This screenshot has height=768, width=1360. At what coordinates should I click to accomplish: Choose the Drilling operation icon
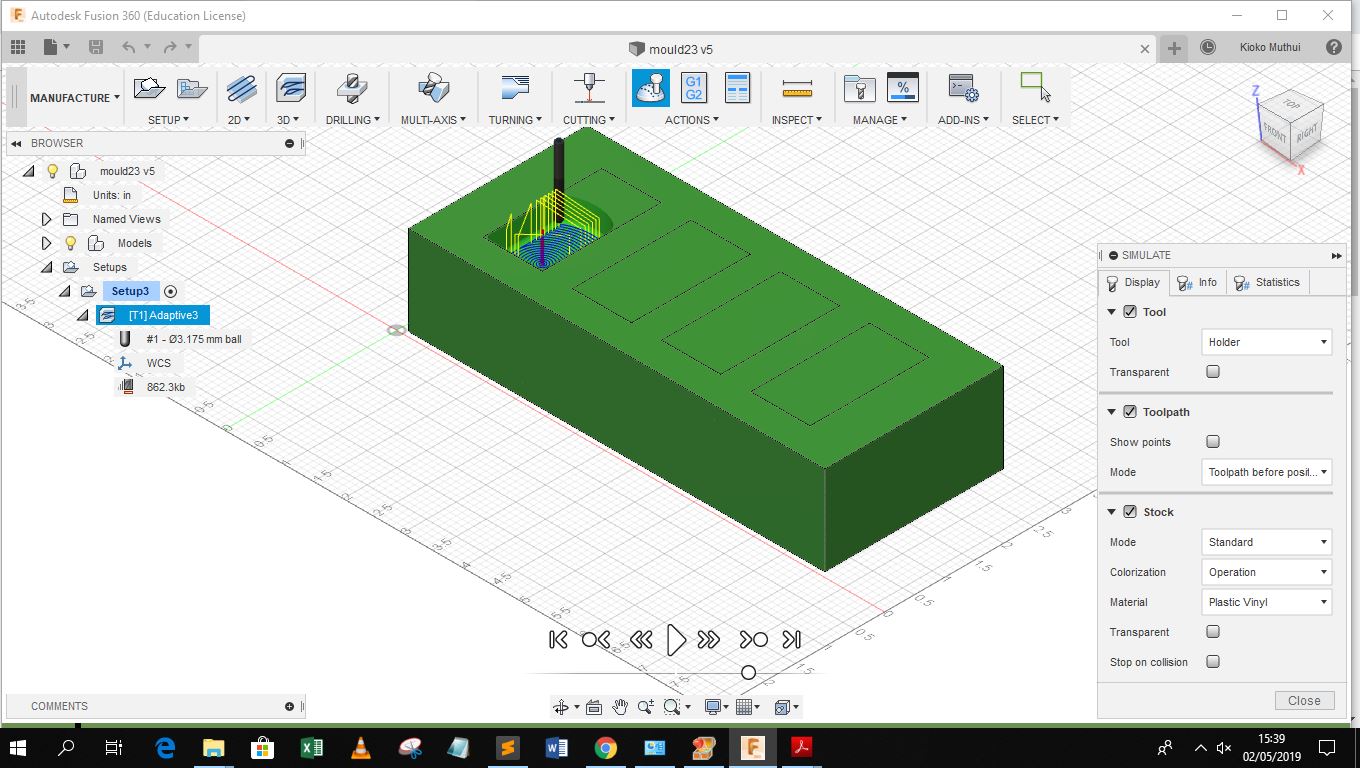[x=352, y=88]
